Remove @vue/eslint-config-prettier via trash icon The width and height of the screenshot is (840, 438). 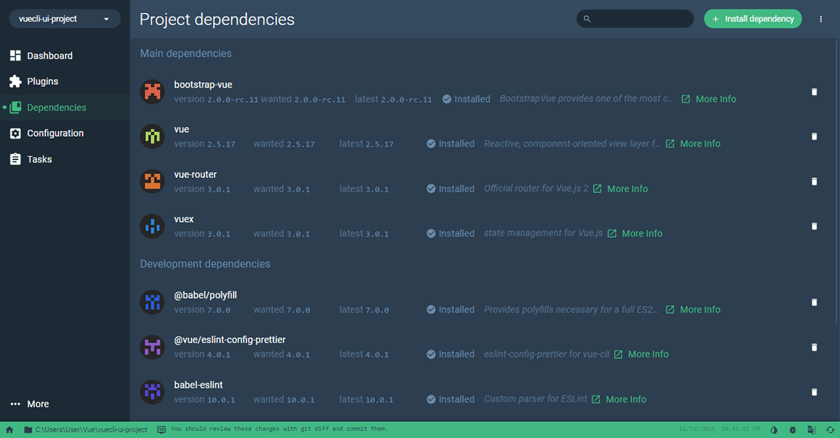814,347
